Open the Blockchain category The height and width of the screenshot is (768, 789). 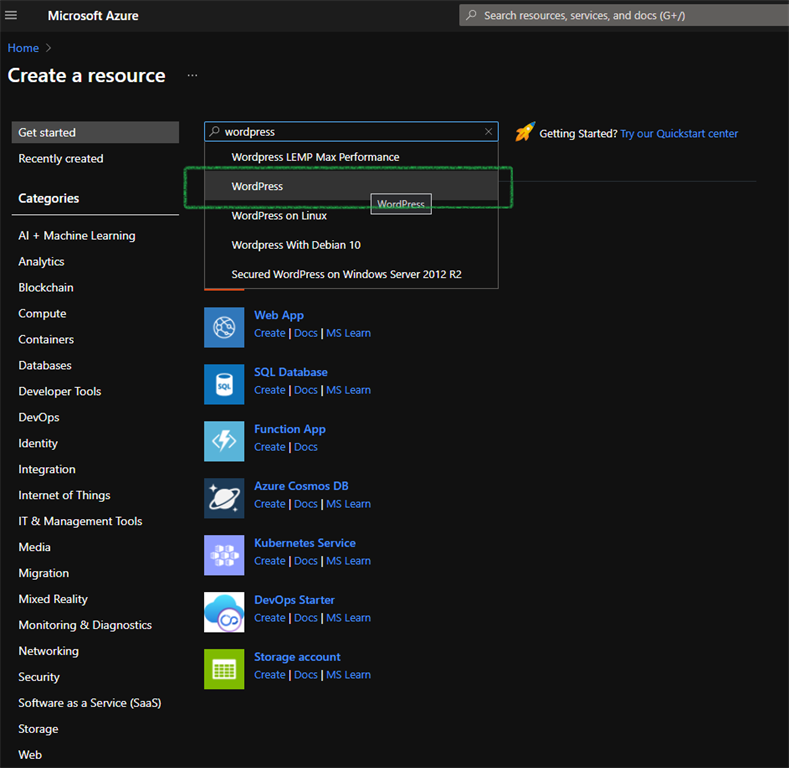click(x=46, y=287)
